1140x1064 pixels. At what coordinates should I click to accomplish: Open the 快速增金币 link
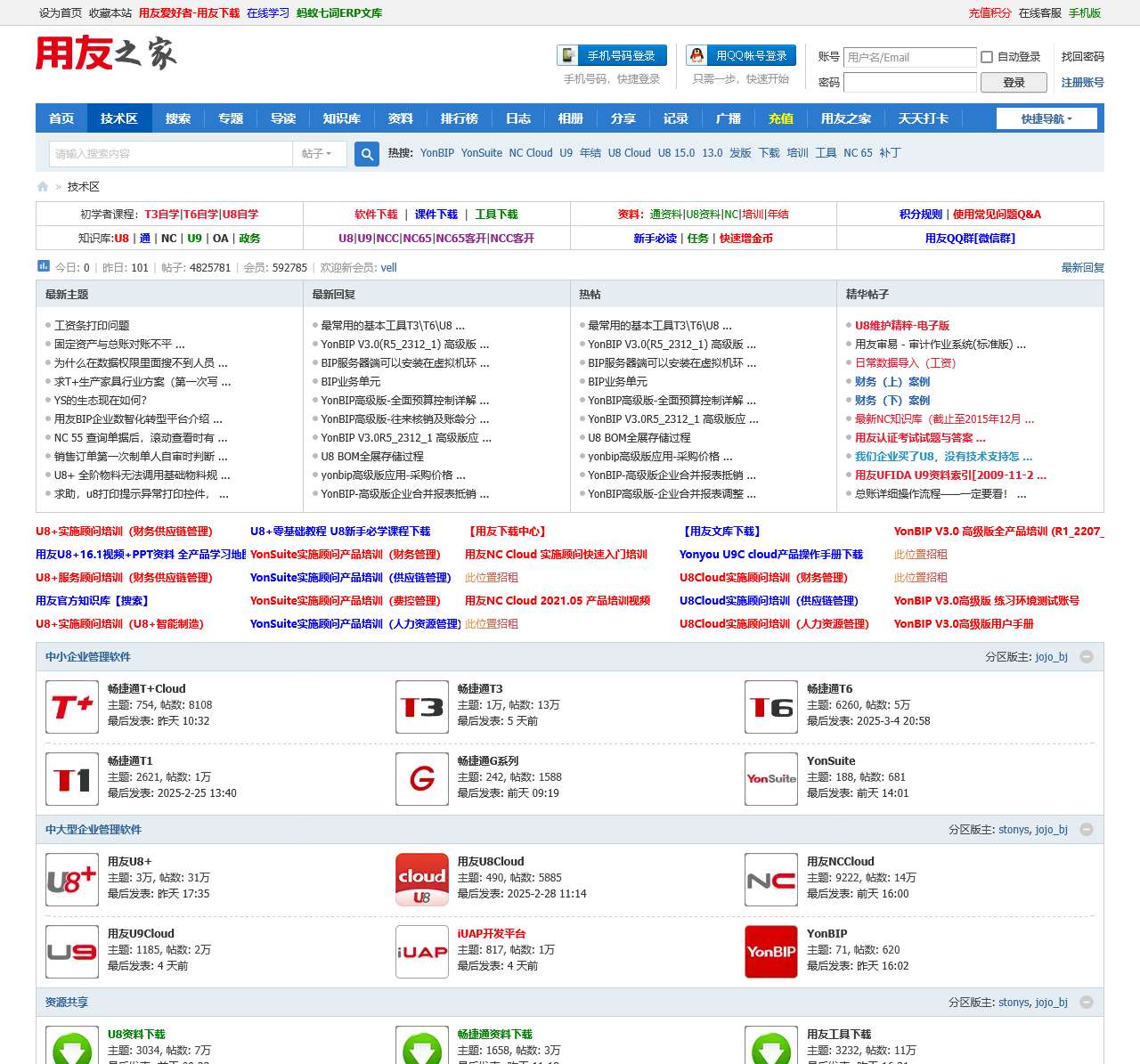(746, 239)
